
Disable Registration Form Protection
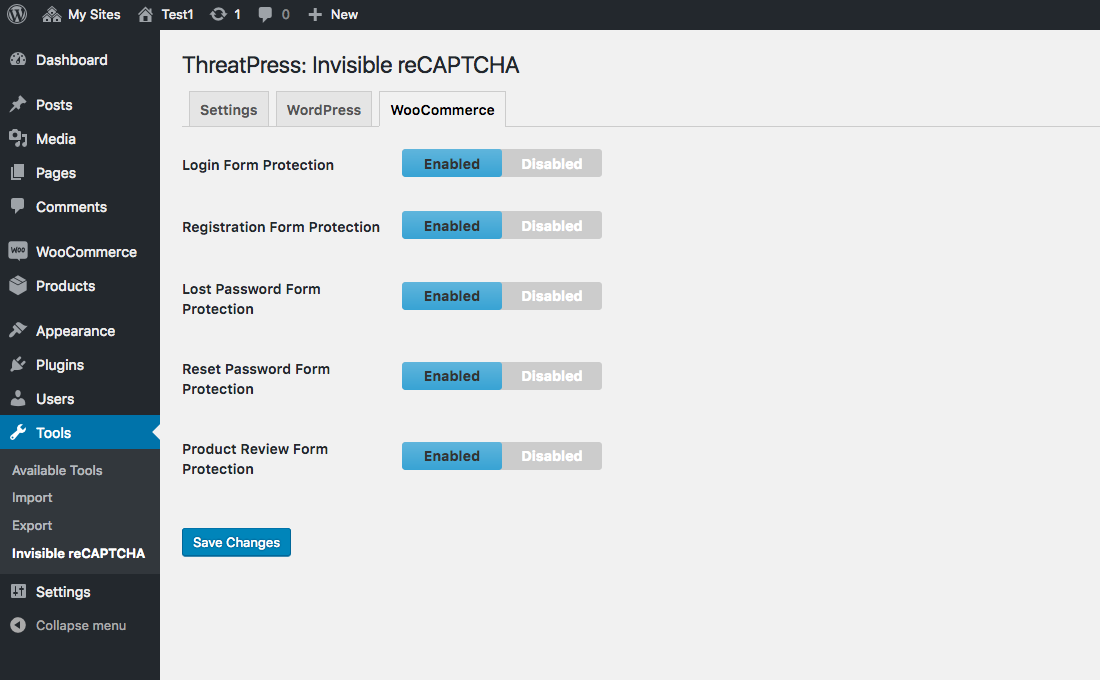pos(551,225)
